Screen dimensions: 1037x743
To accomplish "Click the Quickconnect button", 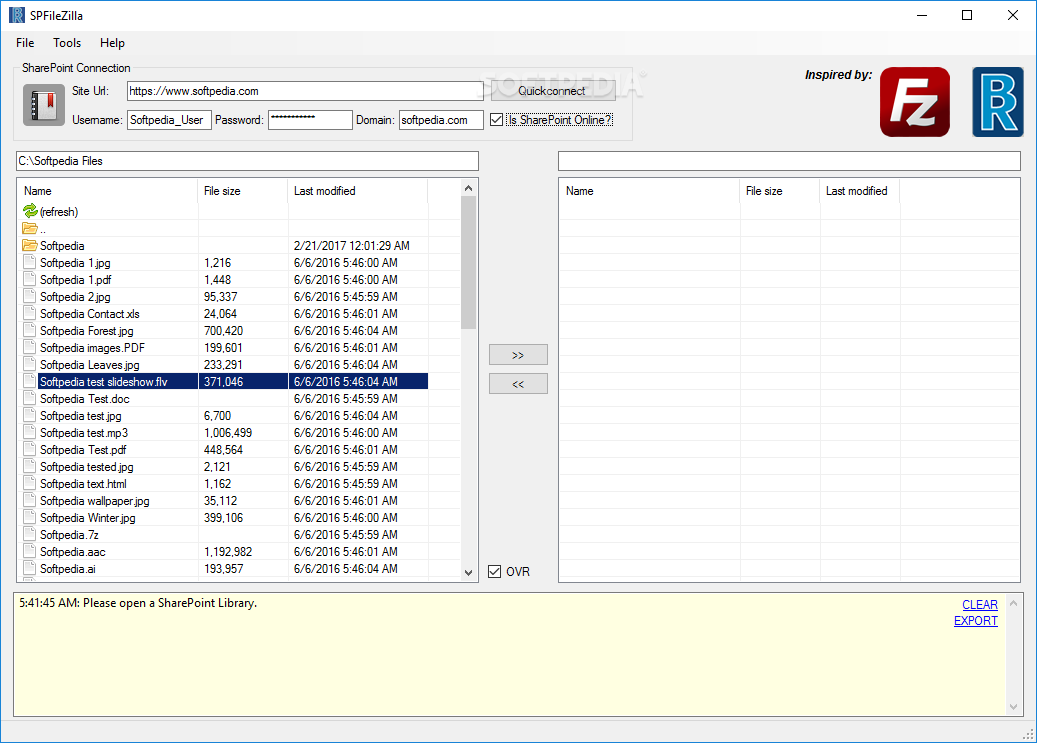I will point(553,91).
